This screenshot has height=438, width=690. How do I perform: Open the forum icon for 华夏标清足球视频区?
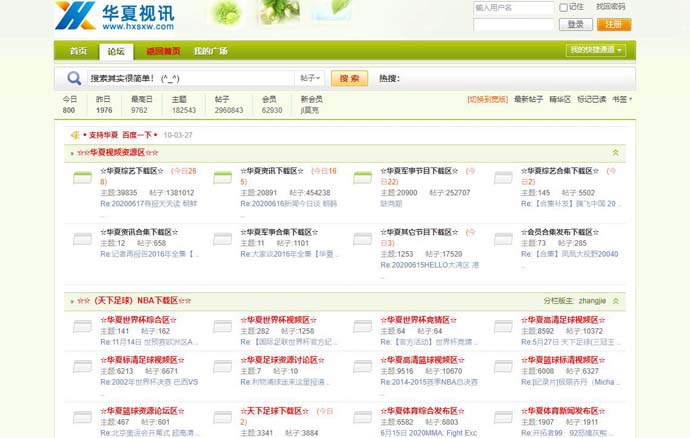tap(82, 366)
